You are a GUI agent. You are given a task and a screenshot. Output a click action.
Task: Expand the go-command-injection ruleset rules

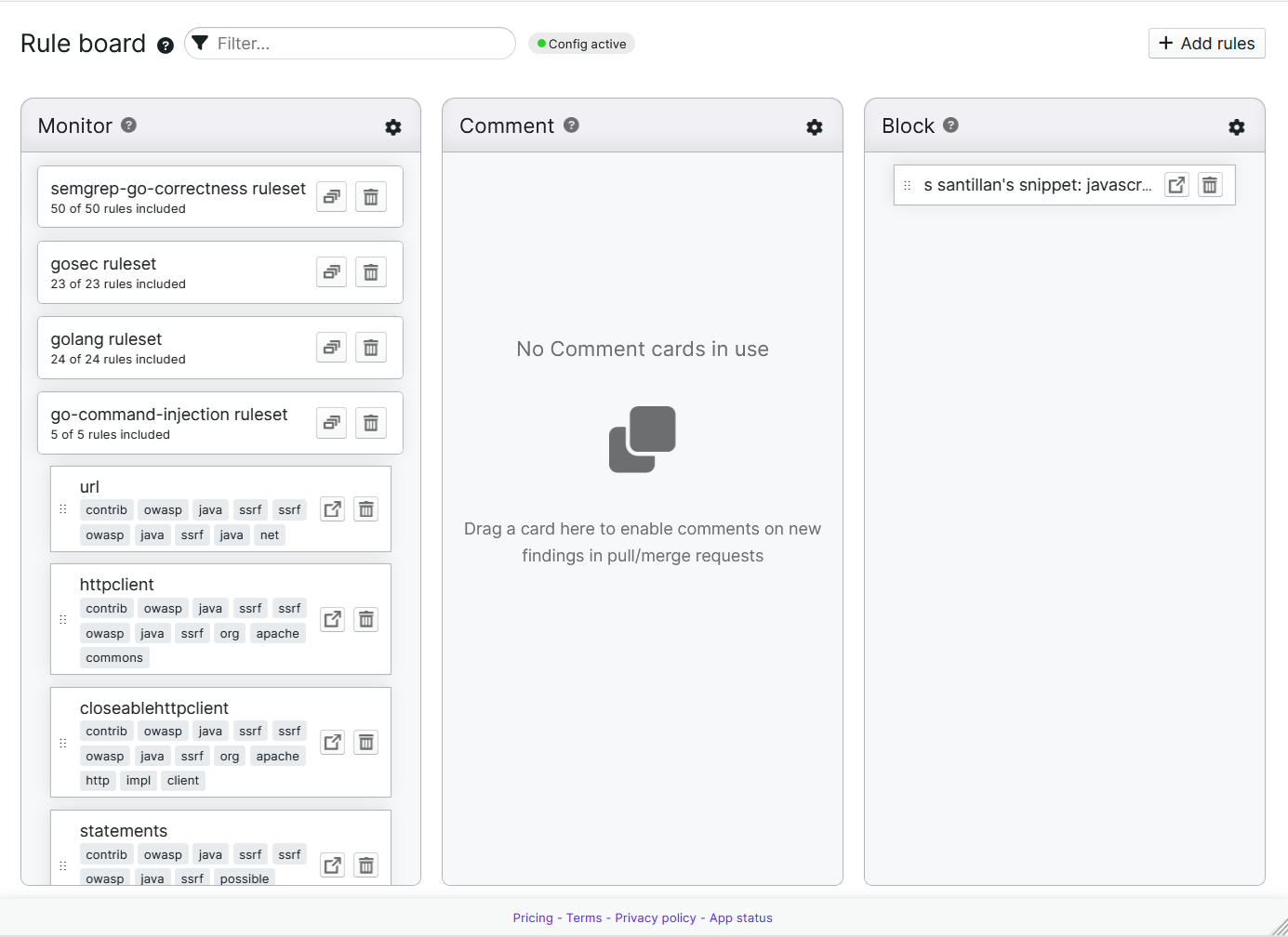click(x=331, y=423)
